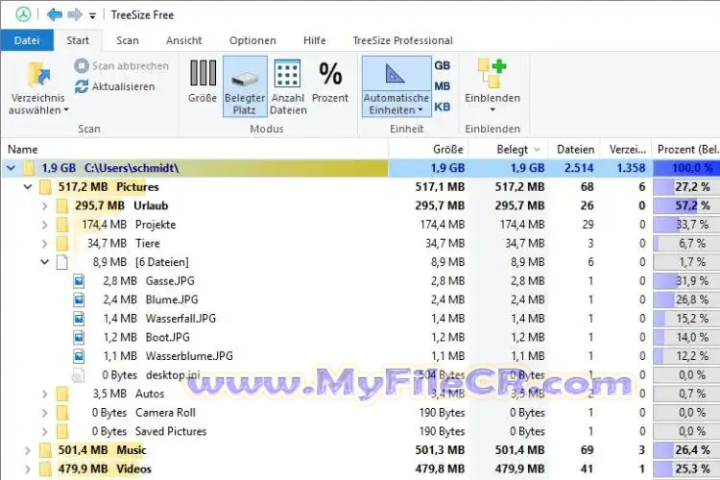This screenshot has height=480, width=720.
Task: Open the Verzeichnis auswählen dropdown arrow
Action: pyautogui.click(x=66, y=110)
